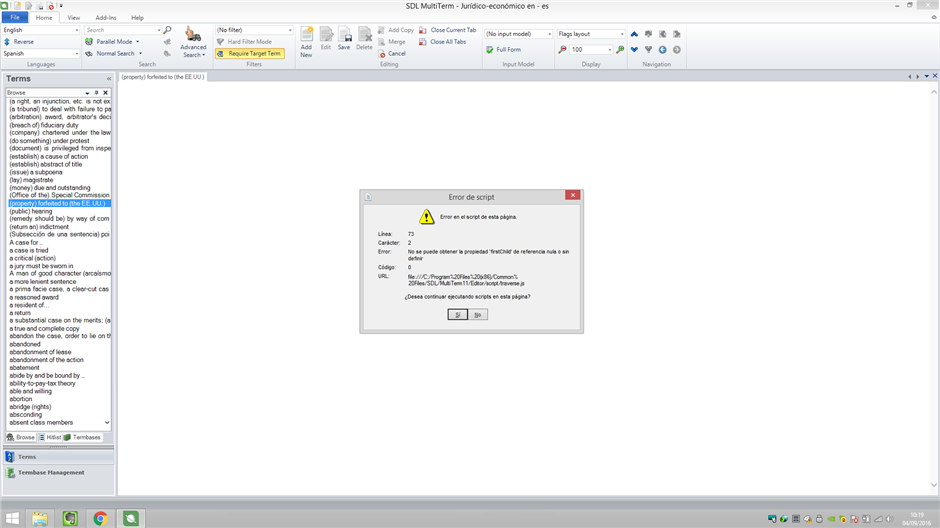Open the Termbases tab
940x528 pixels.
(x=83, y=437)
